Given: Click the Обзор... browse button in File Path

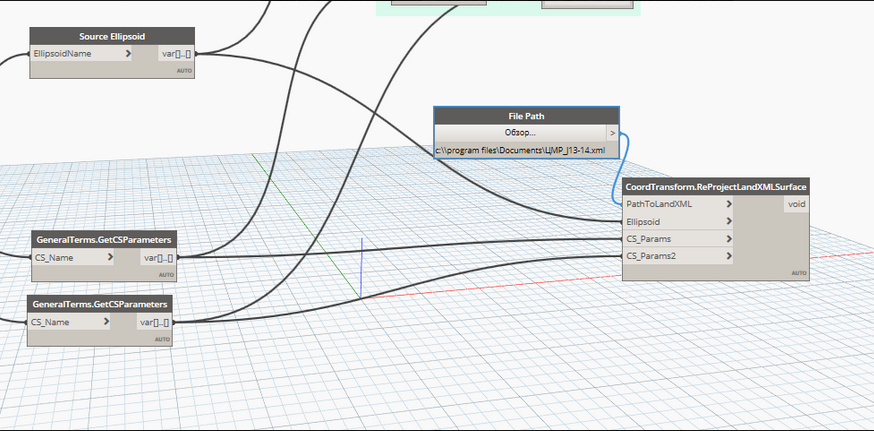Looking at the screenshot, I should tap(519, 132).
